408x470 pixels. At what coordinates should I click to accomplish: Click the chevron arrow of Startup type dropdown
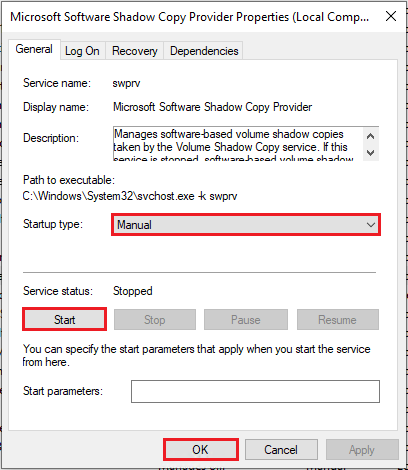371,225
